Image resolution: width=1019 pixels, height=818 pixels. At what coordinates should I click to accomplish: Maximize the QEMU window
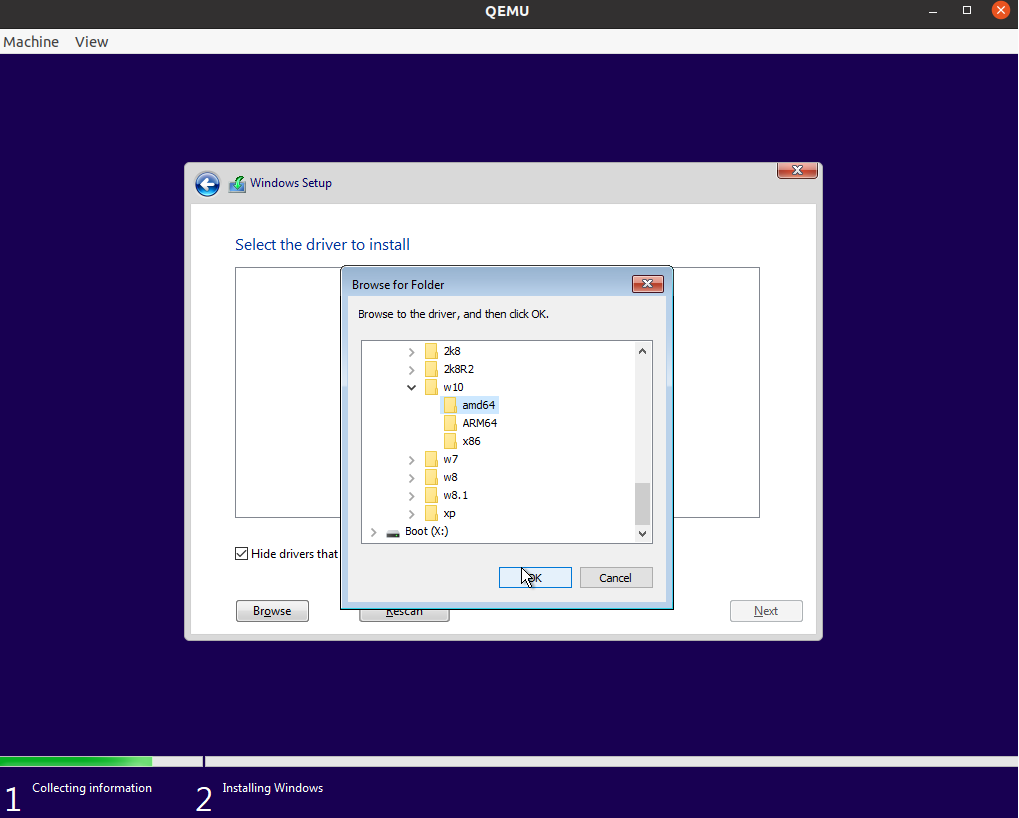pos(967,10)
